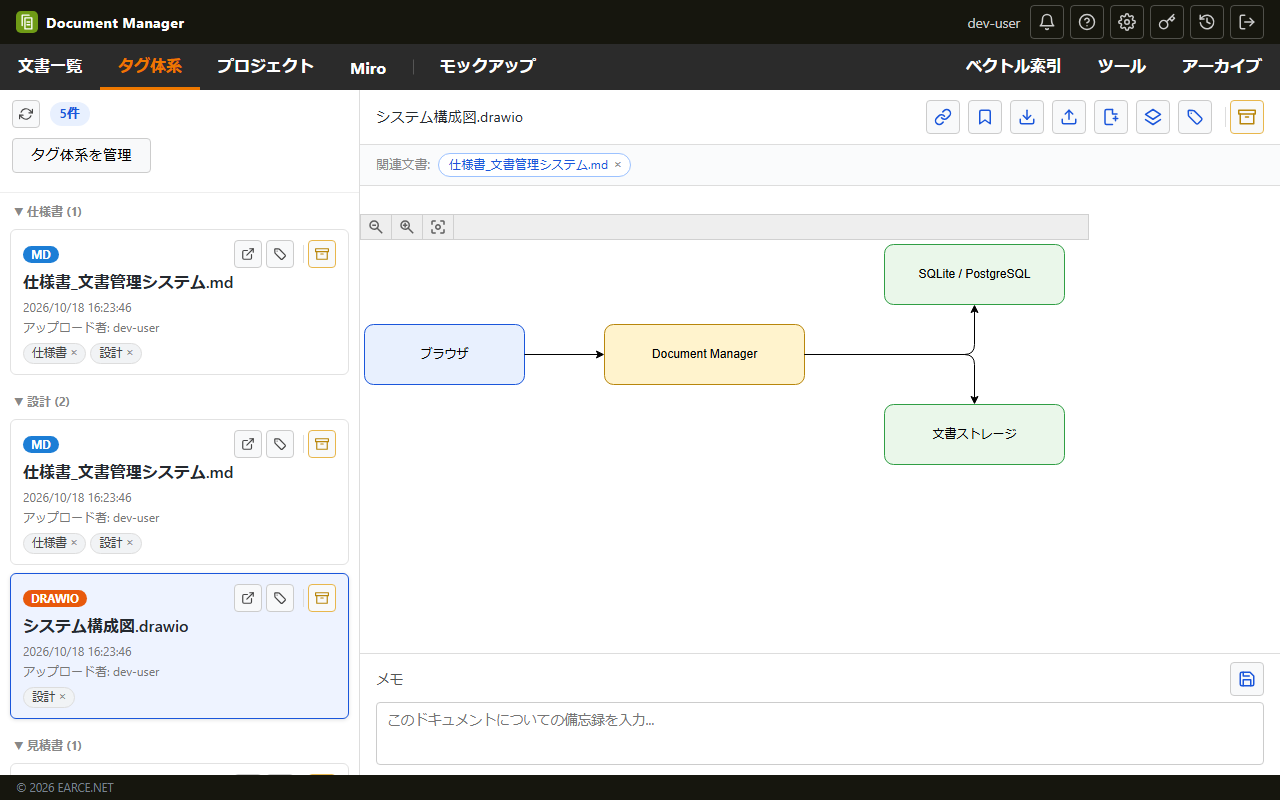
Task: Click dev-user name in header
Action: tap(993, 23)
